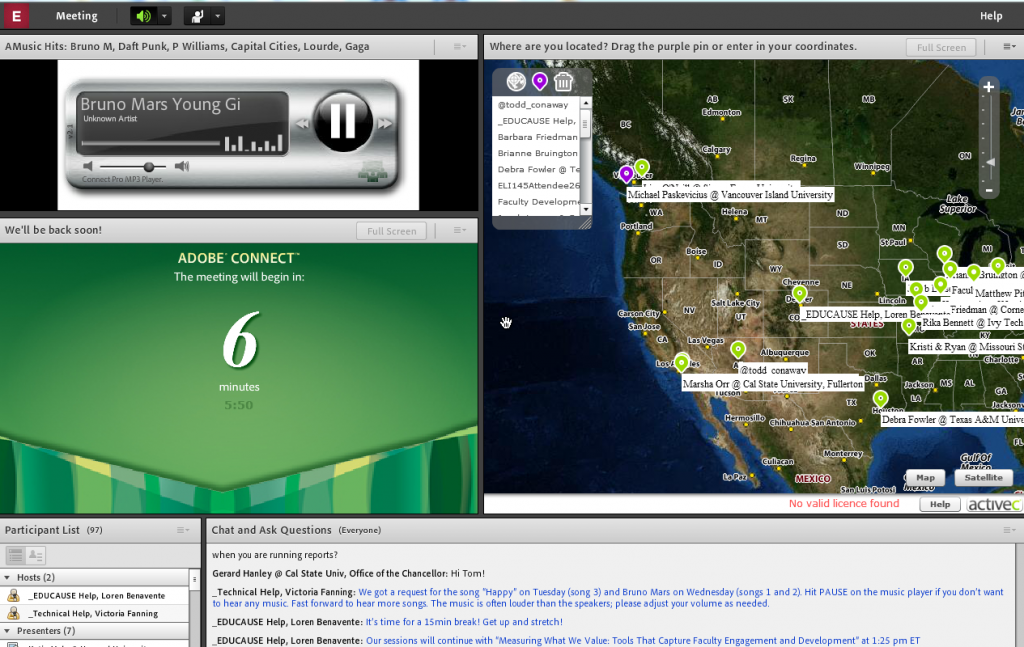
Task: Click the trash can icon on map panel
Action: (563, 82)
